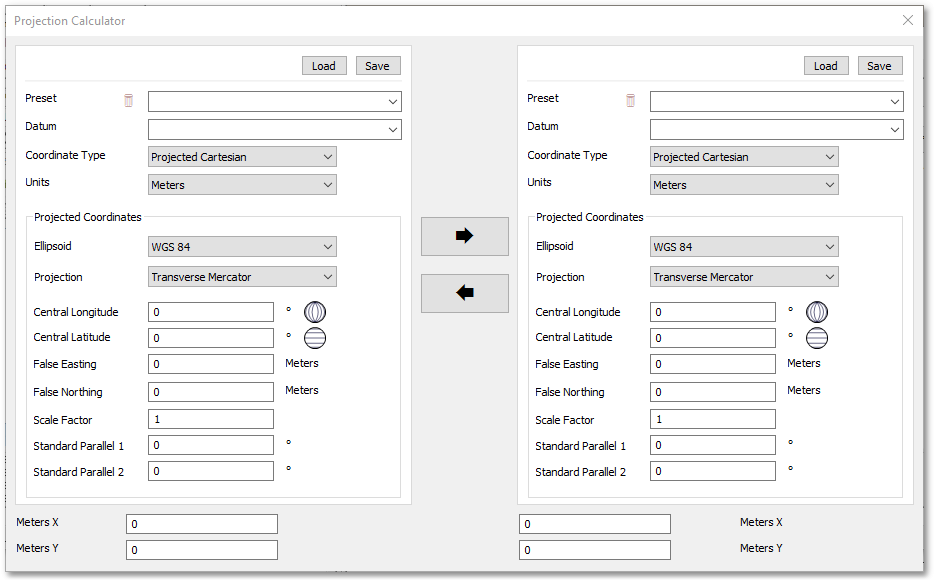Click the left panel Load button
This screenshot has height=583, width=935.
click(324, 66)
